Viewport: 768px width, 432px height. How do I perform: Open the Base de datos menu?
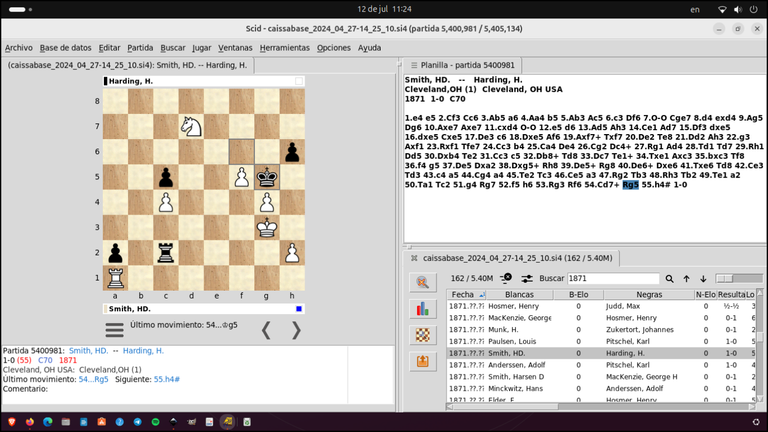(x=66, y=48)
